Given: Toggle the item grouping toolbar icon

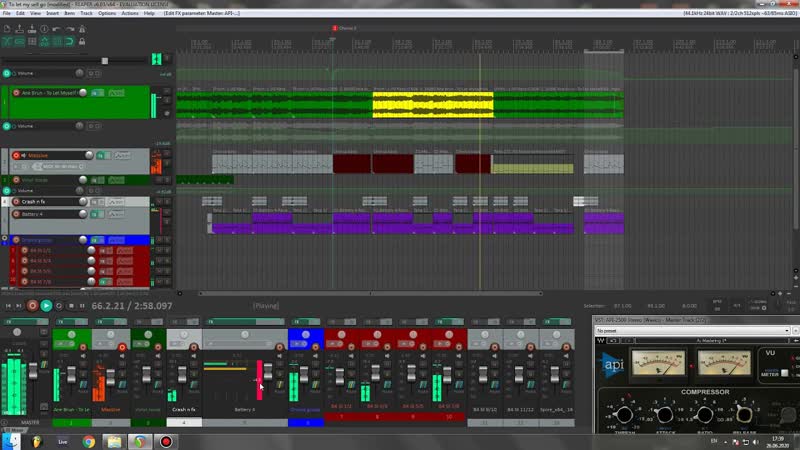Looking at the screenshot, I should [x=19, y=42].
